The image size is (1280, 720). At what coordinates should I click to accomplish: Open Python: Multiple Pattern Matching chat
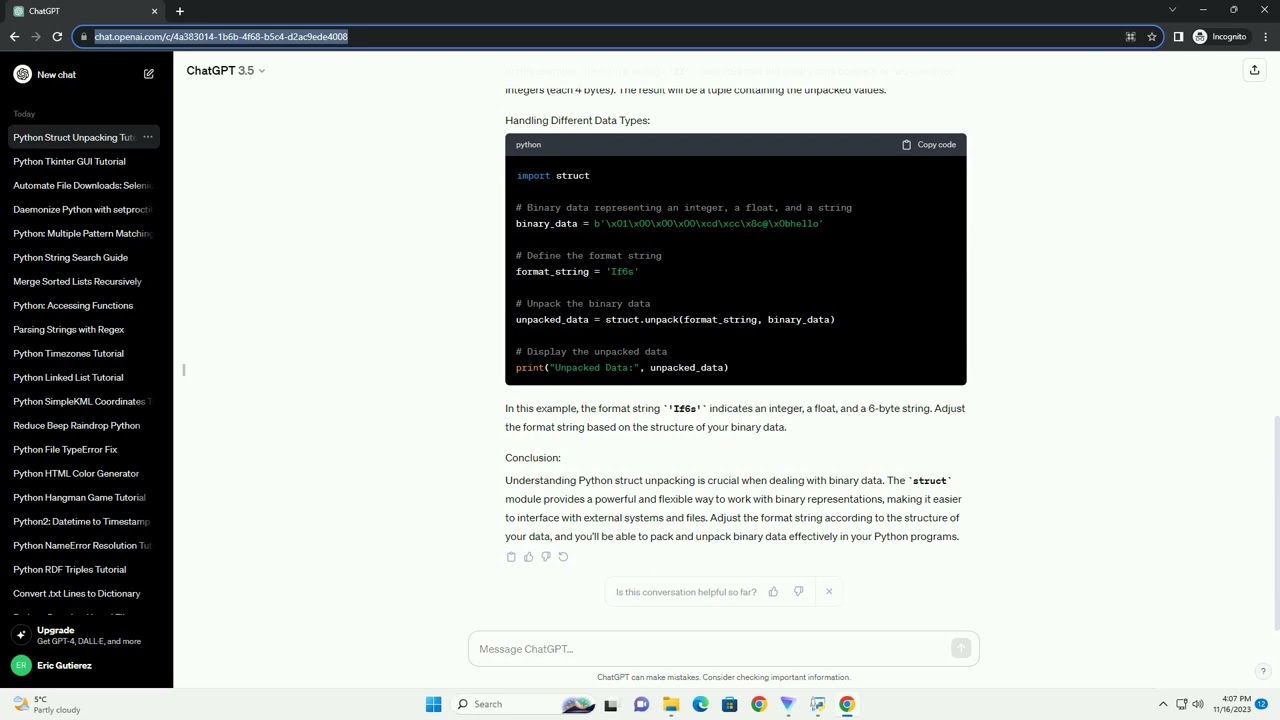86,233
